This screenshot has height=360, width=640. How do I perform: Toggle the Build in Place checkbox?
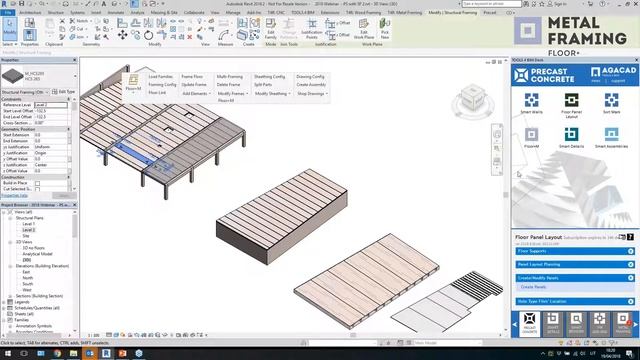point(38,183)
